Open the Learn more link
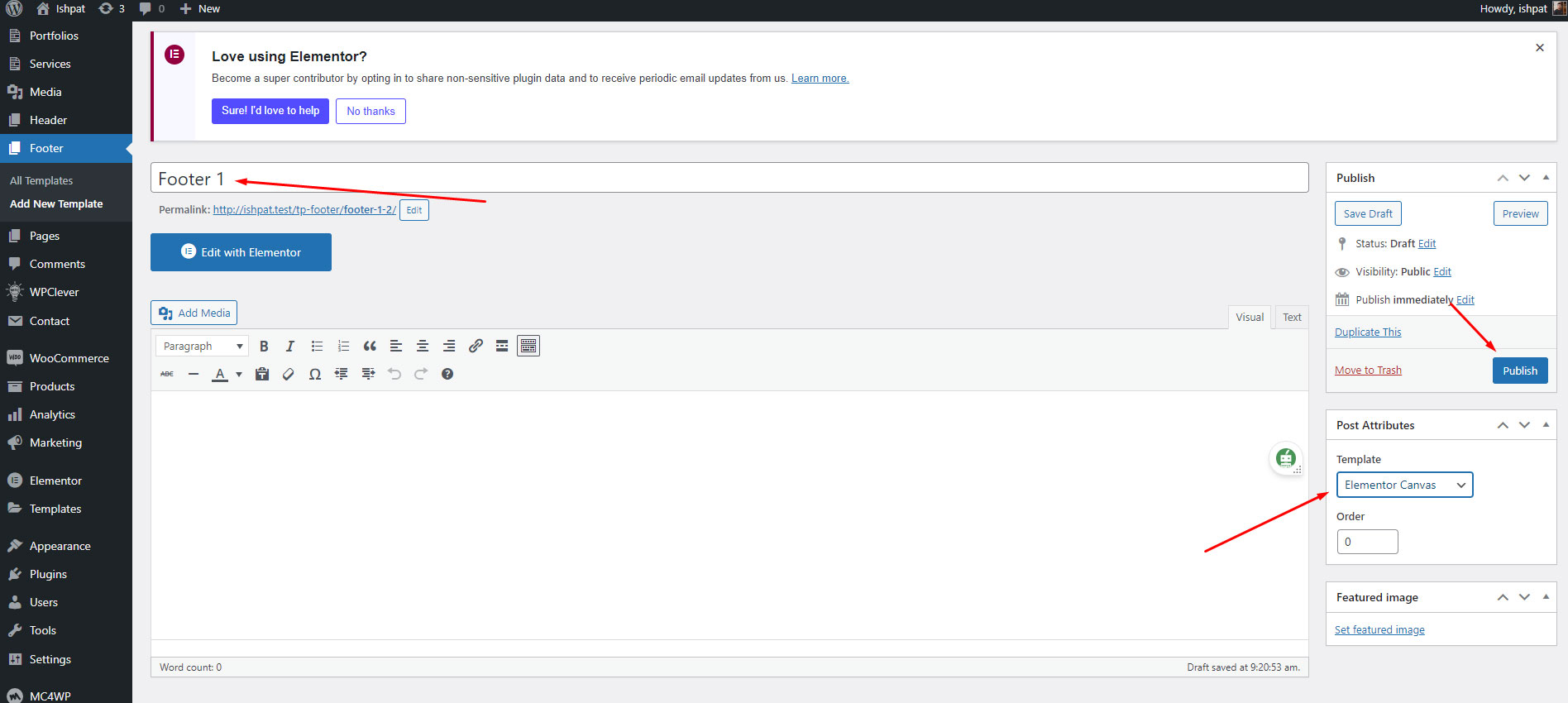This screenshot has height=703, width=1568. coord(820,79)
